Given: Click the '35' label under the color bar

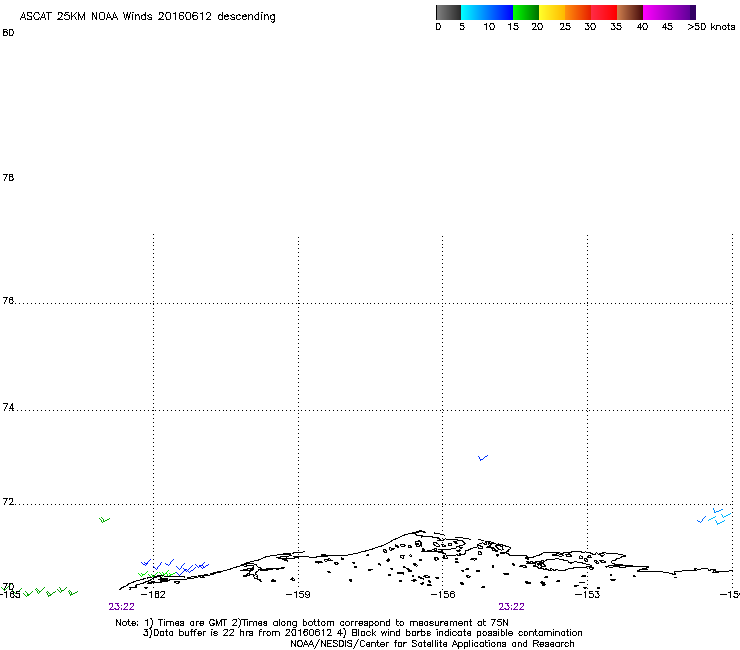Looking at the screenshot, I should pyautogui.click(x=616, y=27).
